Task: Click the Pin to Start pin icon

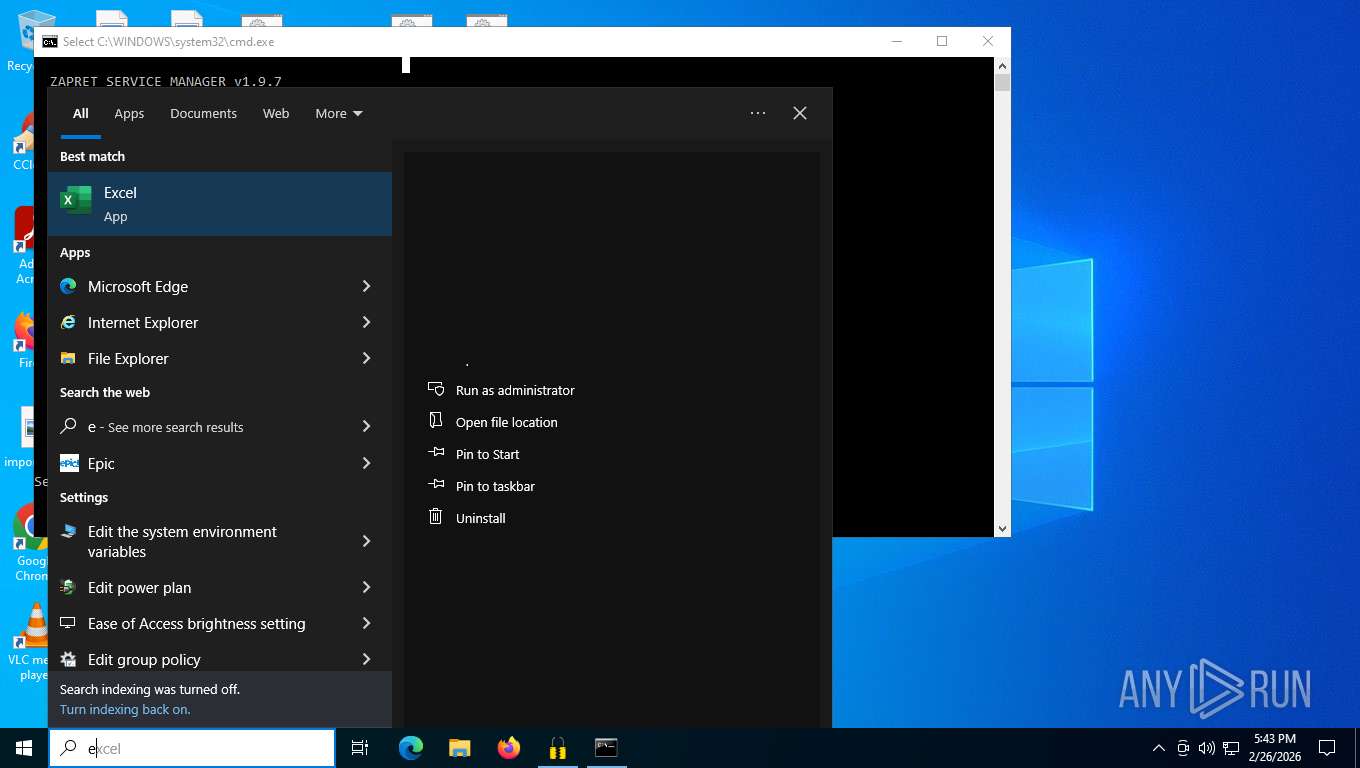Action: pos(436,453)
